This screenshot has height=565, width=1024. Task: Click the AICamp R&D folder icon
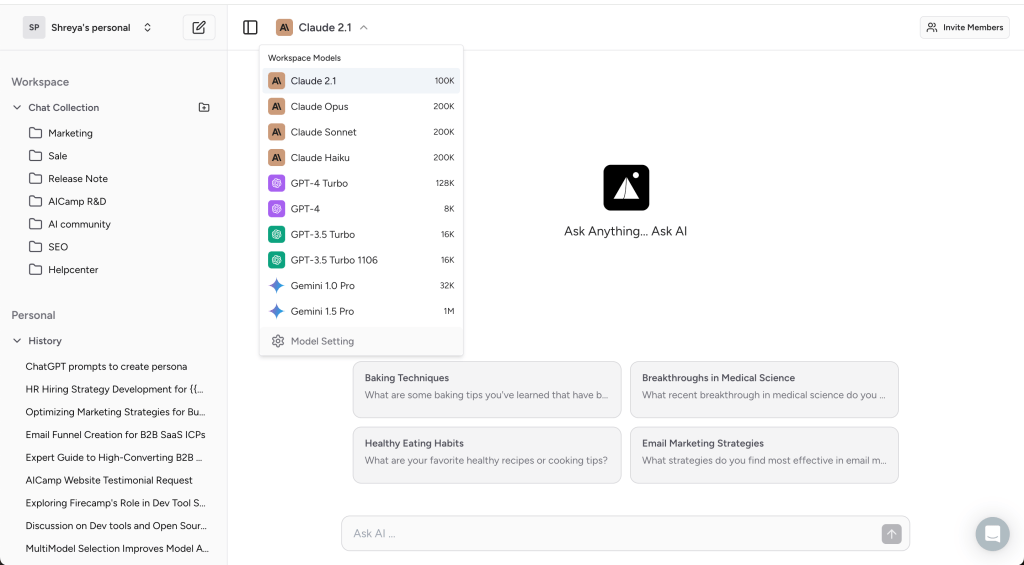tap(35, 201)
